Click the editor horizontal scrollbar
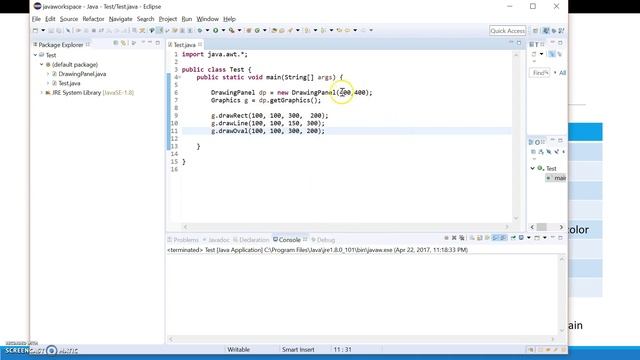640x360 pixels. [346, 227]
